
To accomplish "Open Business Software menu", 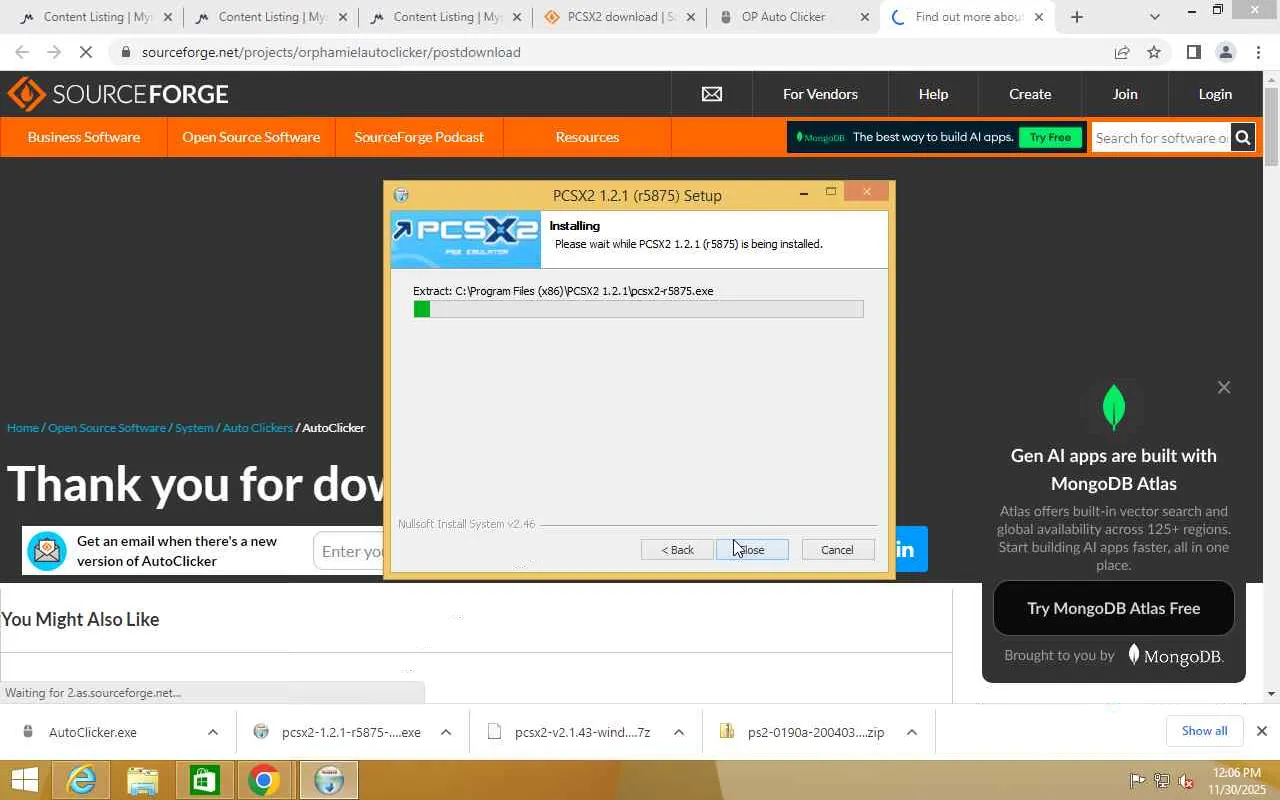I will pyautogui.click(x=84, y=137).
